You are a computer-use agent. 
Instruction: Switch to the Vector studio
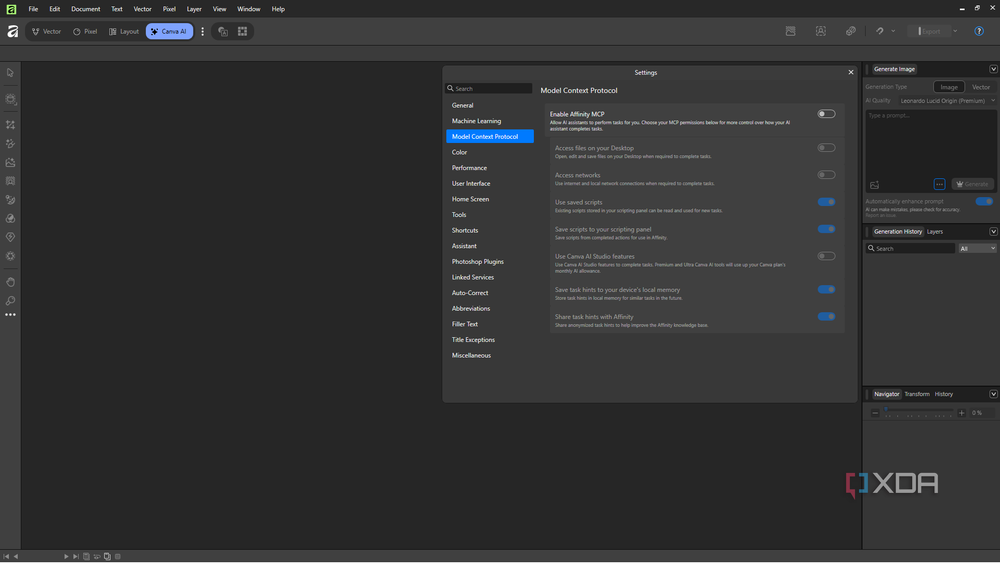[47, 31]
